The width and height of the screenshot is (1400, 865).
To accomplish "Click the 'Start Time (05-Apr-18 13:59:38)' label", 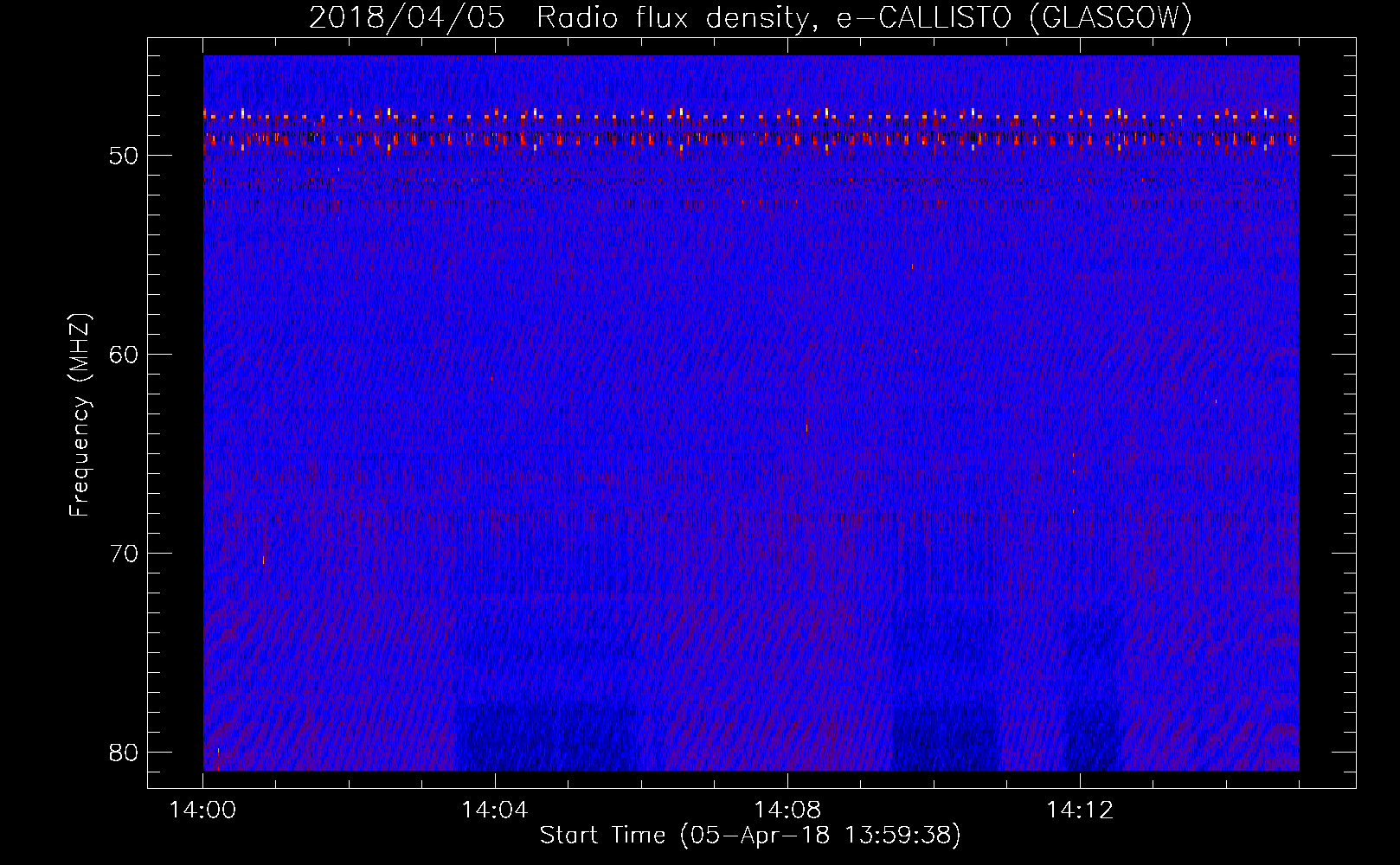I will 750,836.
